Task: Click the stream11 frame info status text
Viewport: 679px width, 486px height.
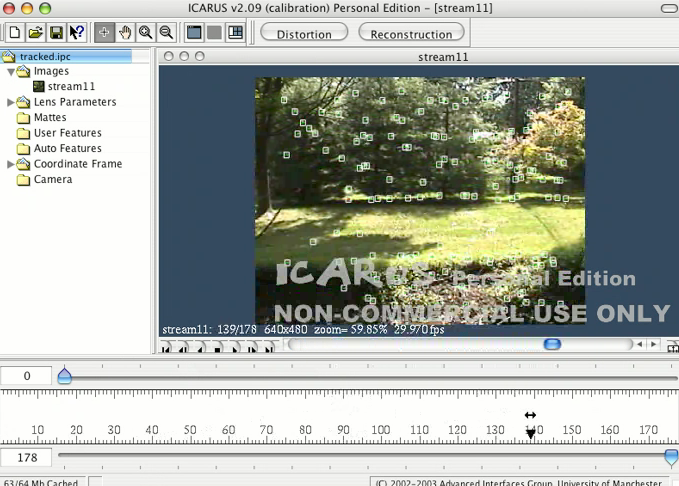Action: (303, 330)
